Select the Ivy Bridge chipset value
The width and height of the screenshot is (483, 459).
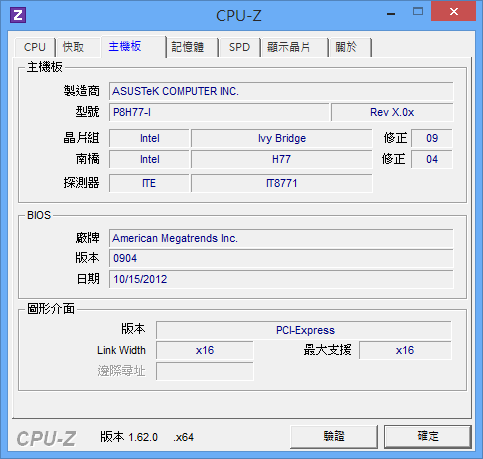click(282, 138)
